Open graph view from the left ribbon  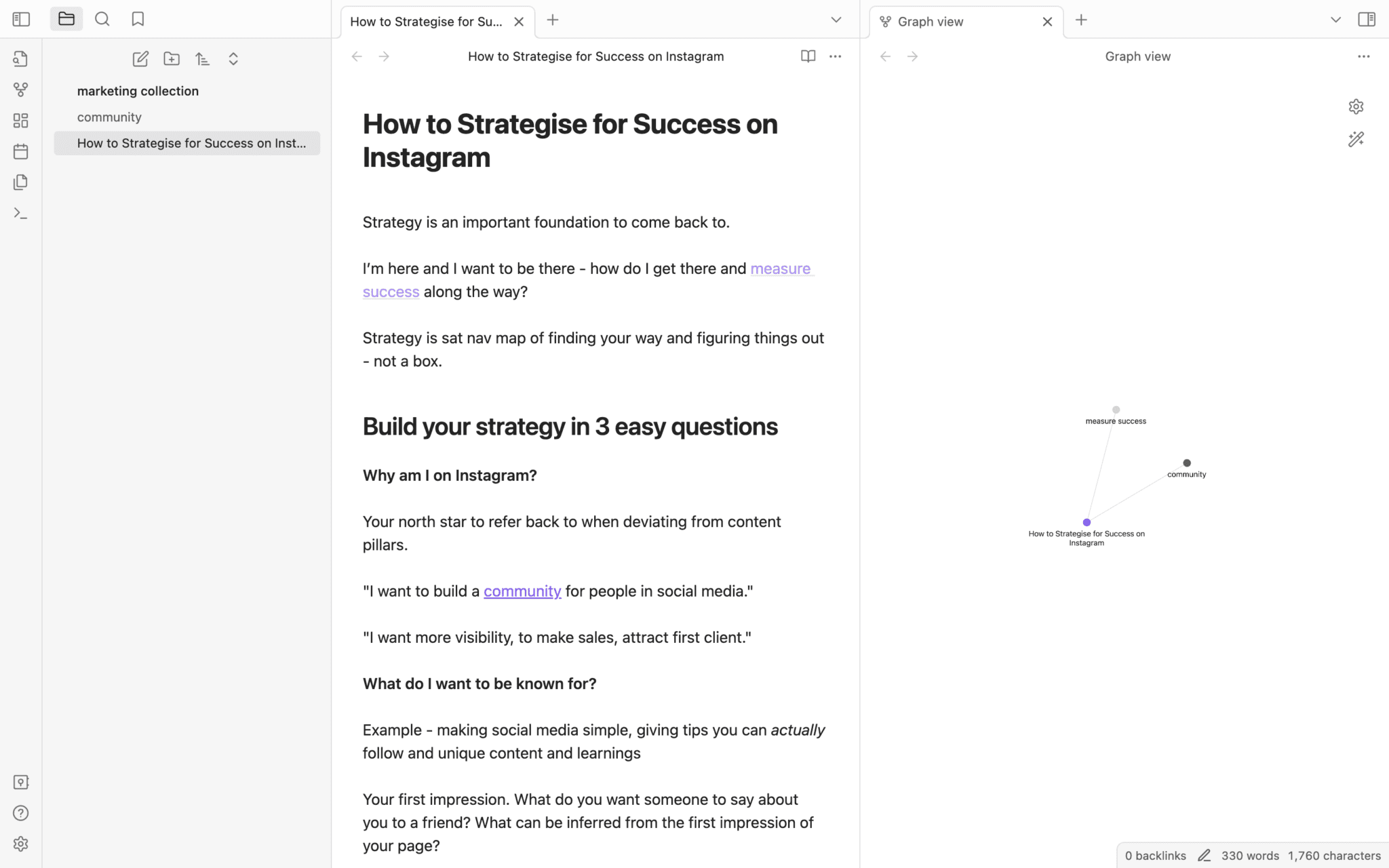click(x=20, y=89)
